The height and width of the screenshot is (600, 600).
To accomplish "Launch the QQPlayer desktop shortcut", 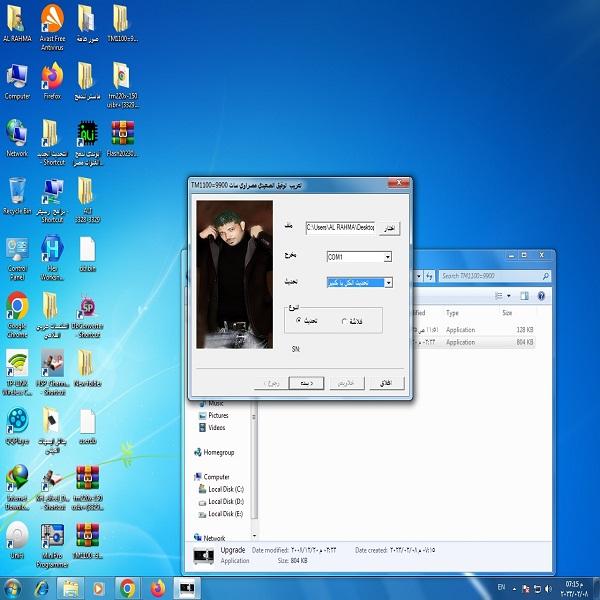I will coord(17,427).
